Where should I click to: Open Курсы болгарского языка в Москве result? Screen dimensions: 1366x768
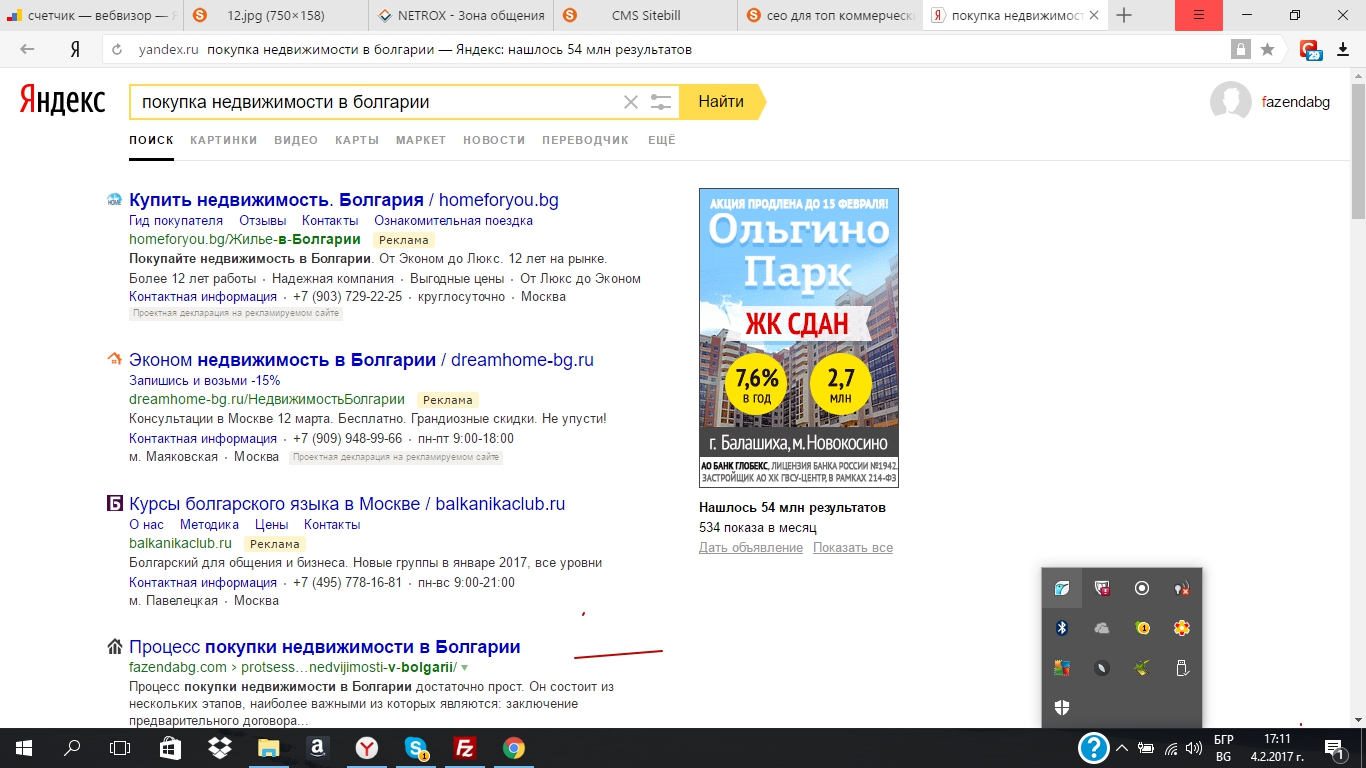pos(347,504)
